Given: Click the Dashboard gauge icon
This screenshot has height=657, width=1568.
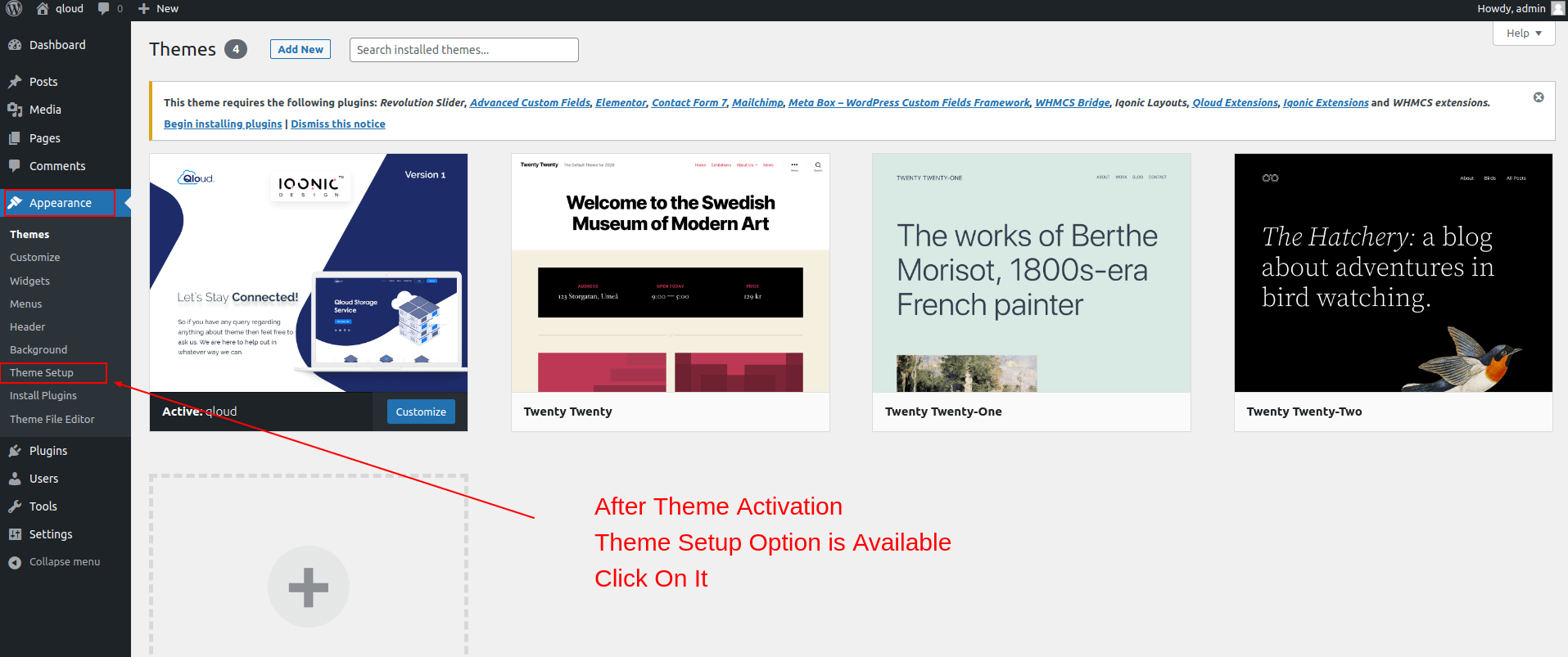Looking at the screenshot, I should click(15, 45).
